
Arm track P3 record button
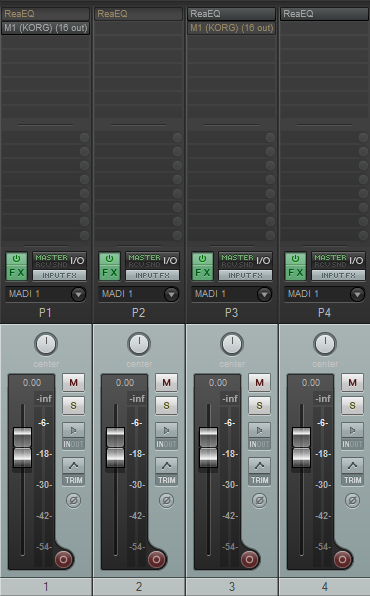pos(249,559)
